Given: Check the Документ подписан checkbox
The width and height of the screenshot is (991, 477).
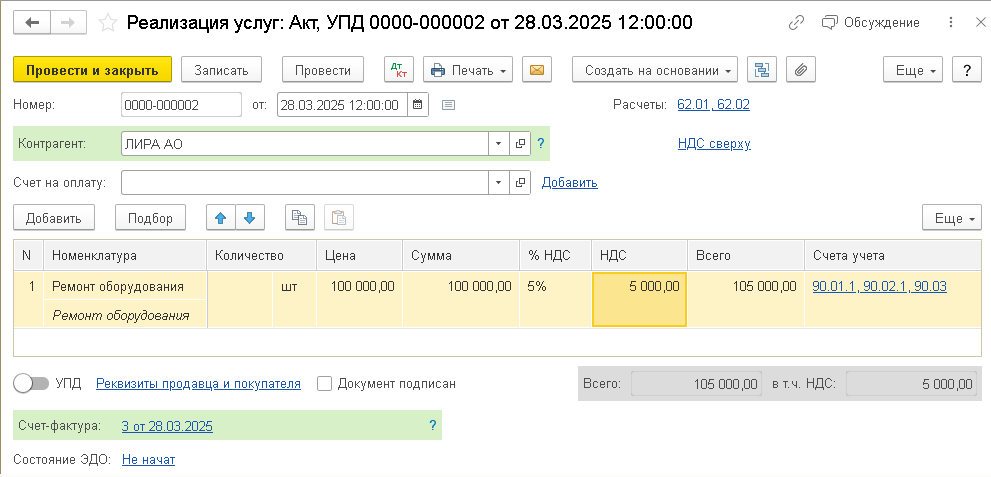Looking at the screenshot, I should click(324, 383).
